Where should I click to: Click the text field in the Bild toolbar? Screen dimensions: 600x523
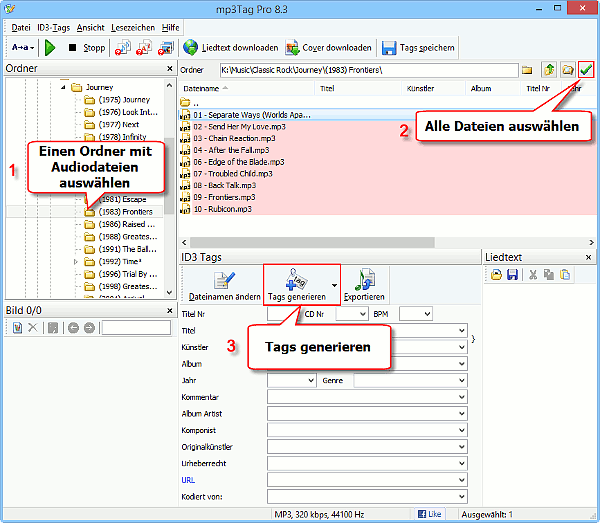pos(136,328)
